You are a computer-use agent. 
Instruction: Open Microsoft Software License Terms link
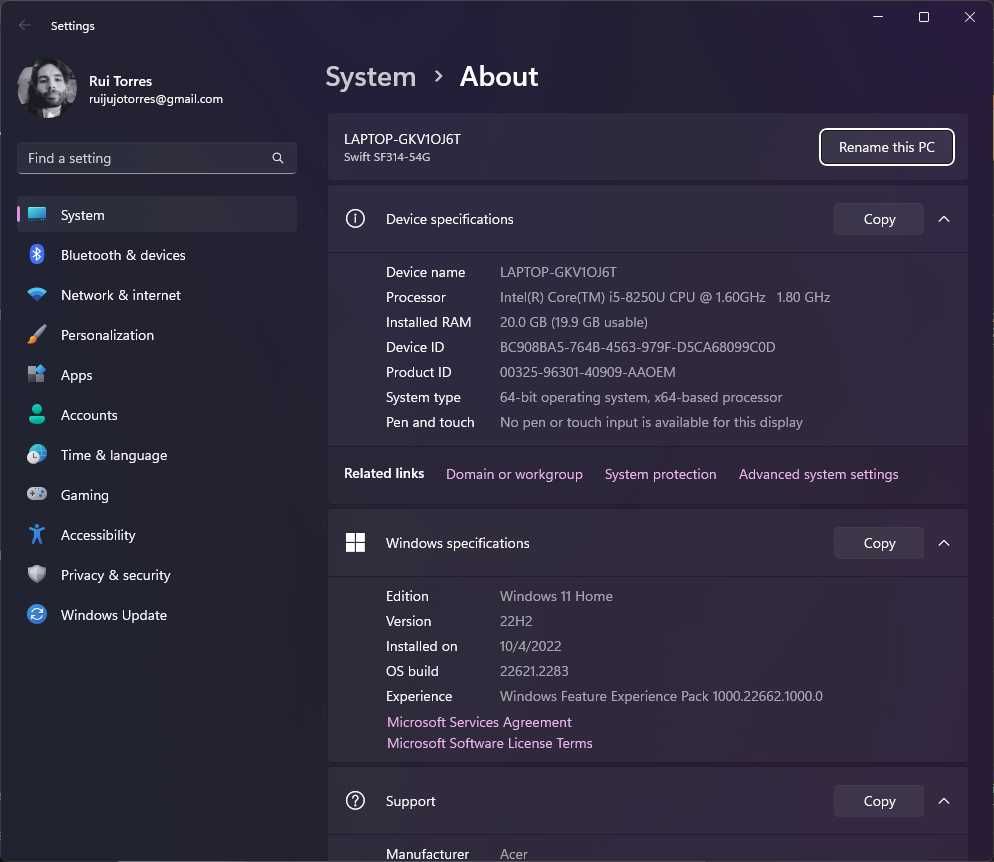point(489,742)
